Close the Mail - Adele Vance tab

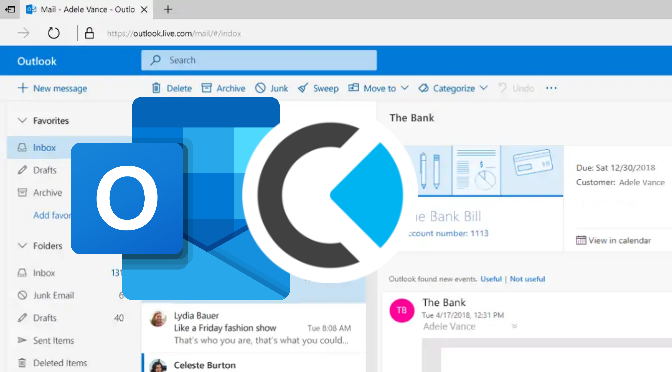144,9
